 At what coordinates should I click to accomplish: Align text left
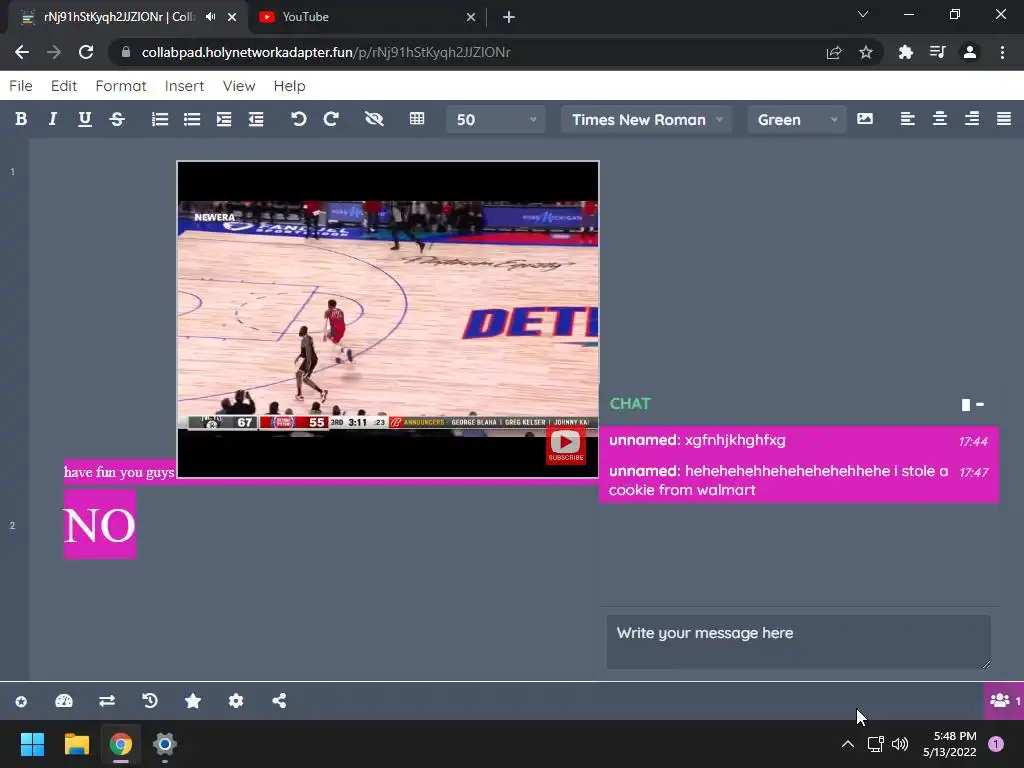click(x=907, y=119)
